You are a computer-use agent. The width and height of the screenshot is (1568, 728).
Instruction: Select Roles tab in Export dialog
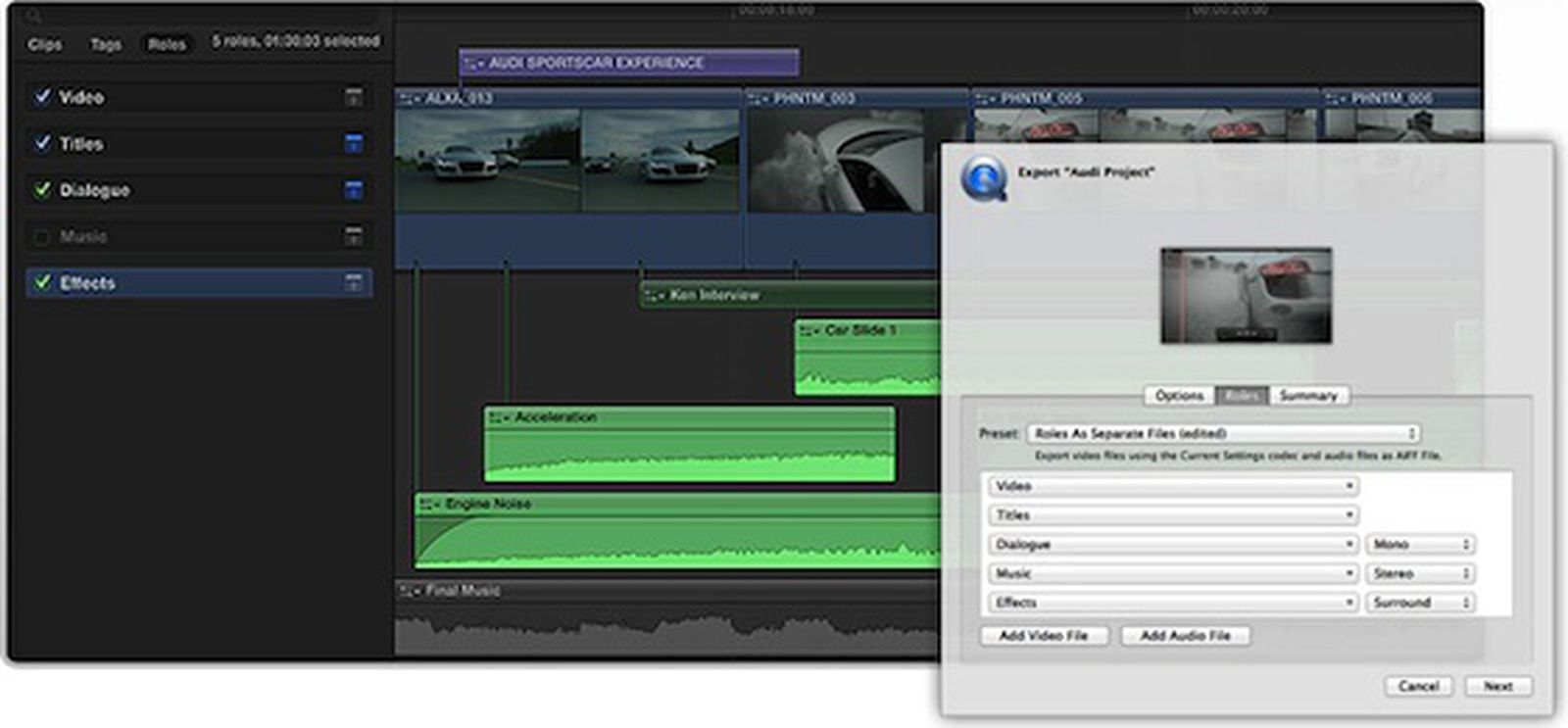pos(1242,396)
